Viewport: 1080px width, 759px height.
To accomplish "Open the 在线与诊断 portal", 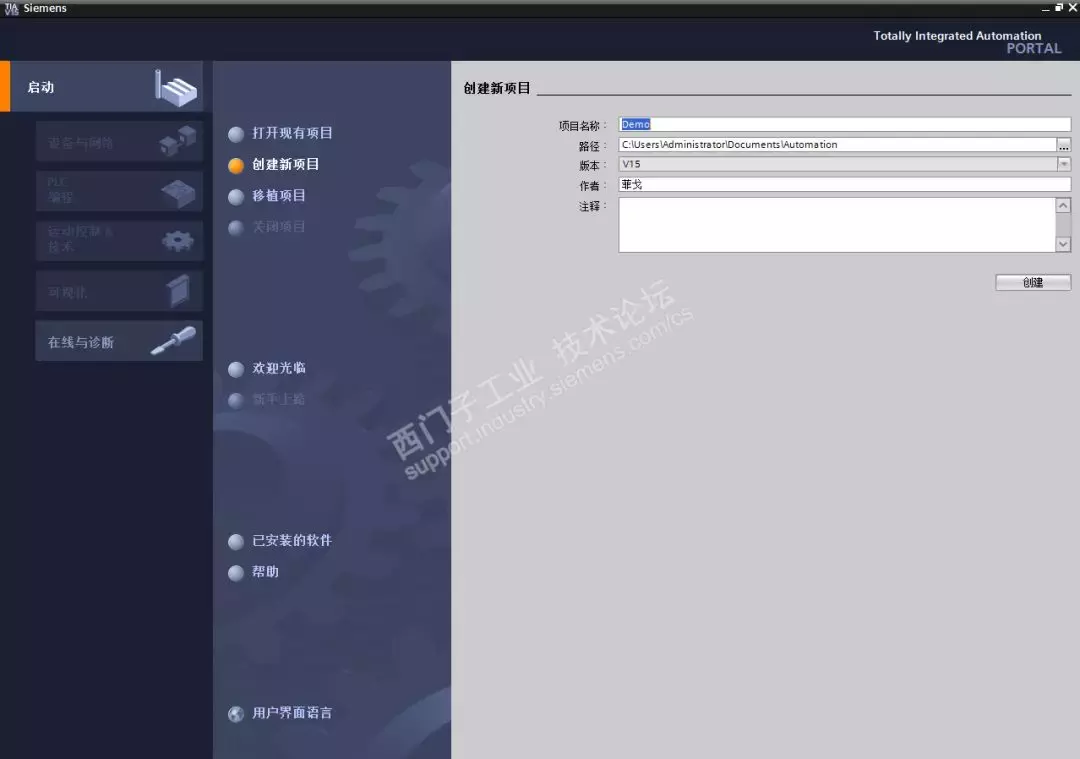I will (x=118, y=341).
